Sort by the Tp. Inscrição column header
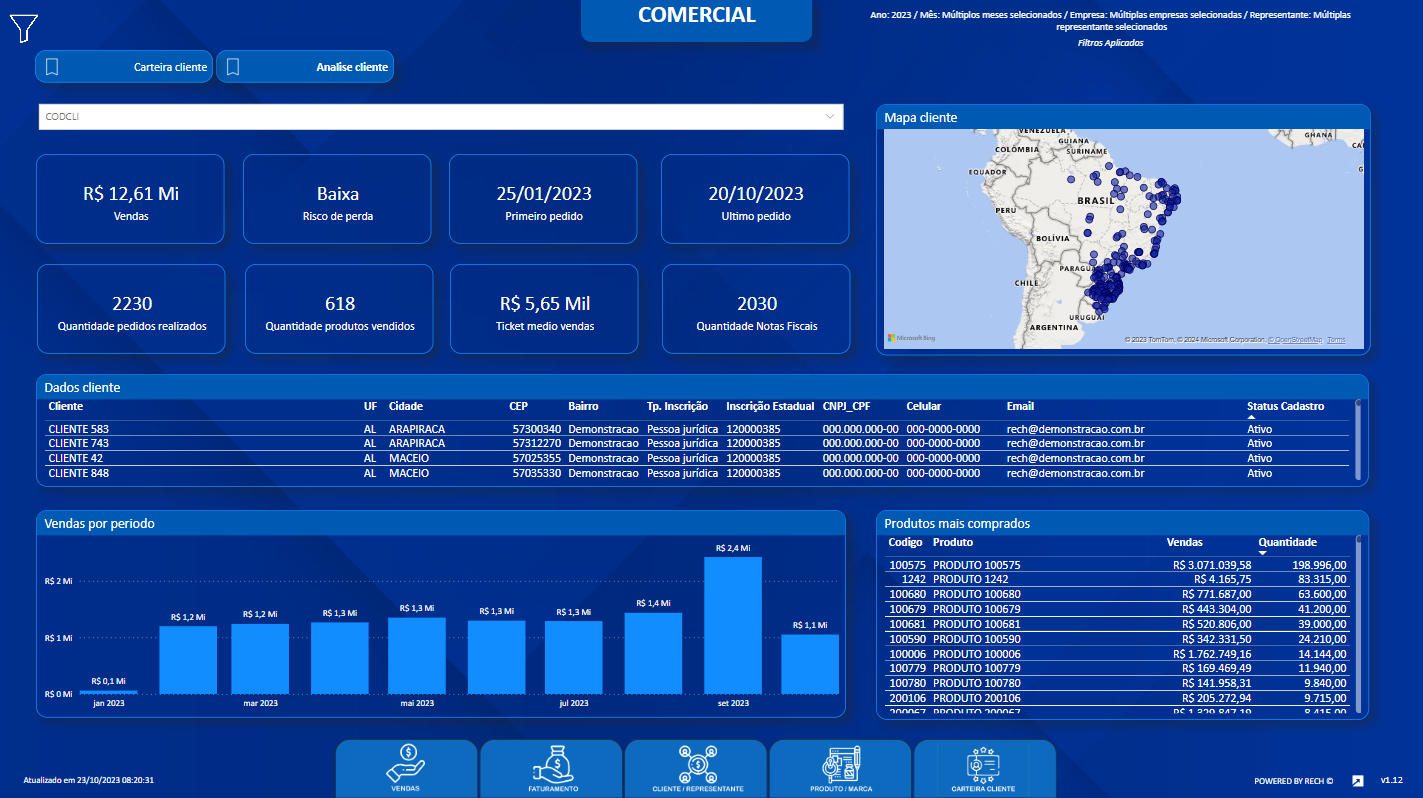The width and height of the screenshot is (1423, 798). [677, 406]
